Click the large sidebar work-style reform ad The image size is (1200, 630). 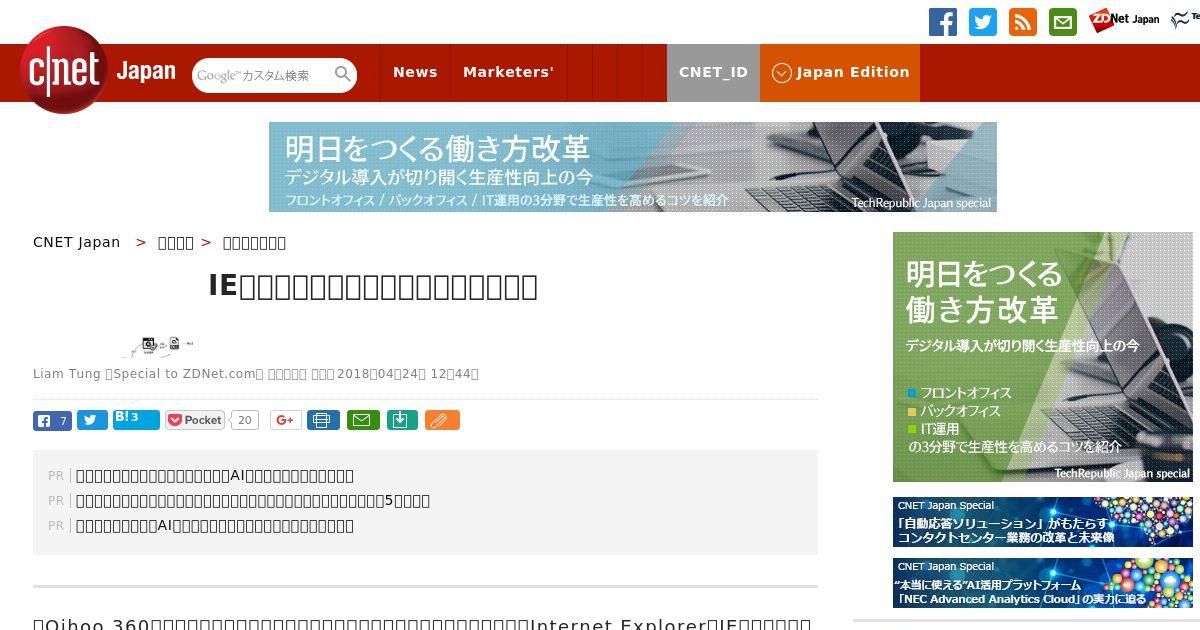point(1043,357)
